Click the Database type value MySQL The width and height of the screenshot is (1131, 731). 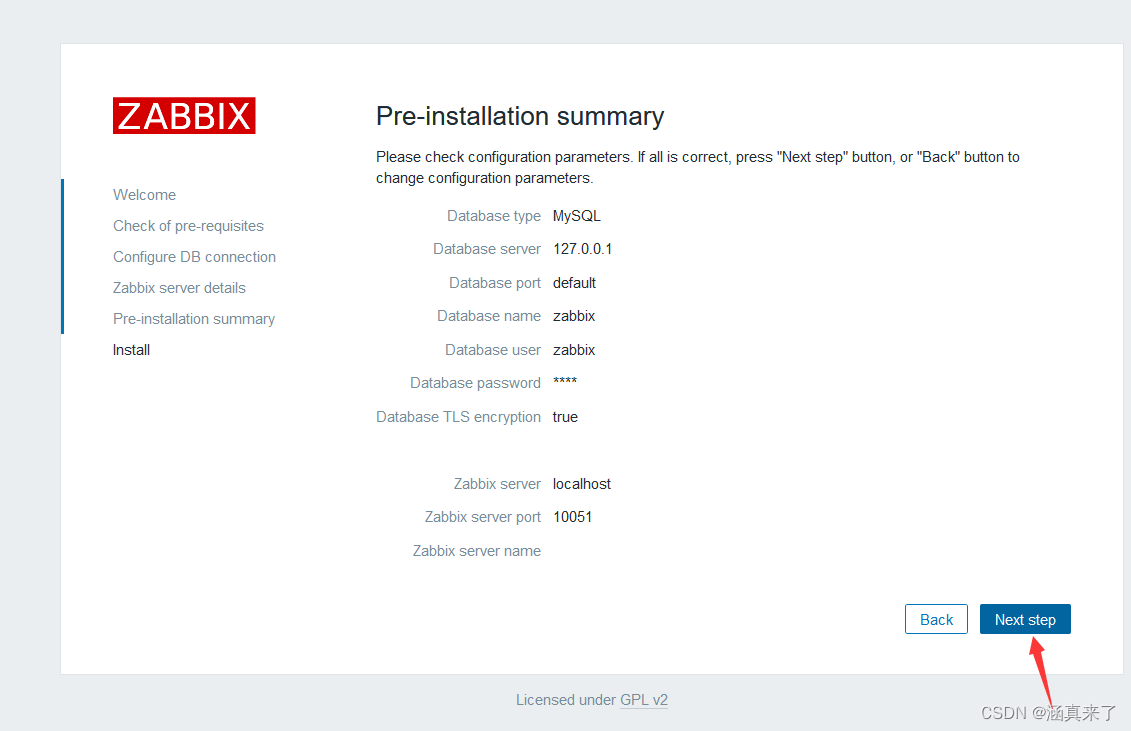click(x=577, y=215)
